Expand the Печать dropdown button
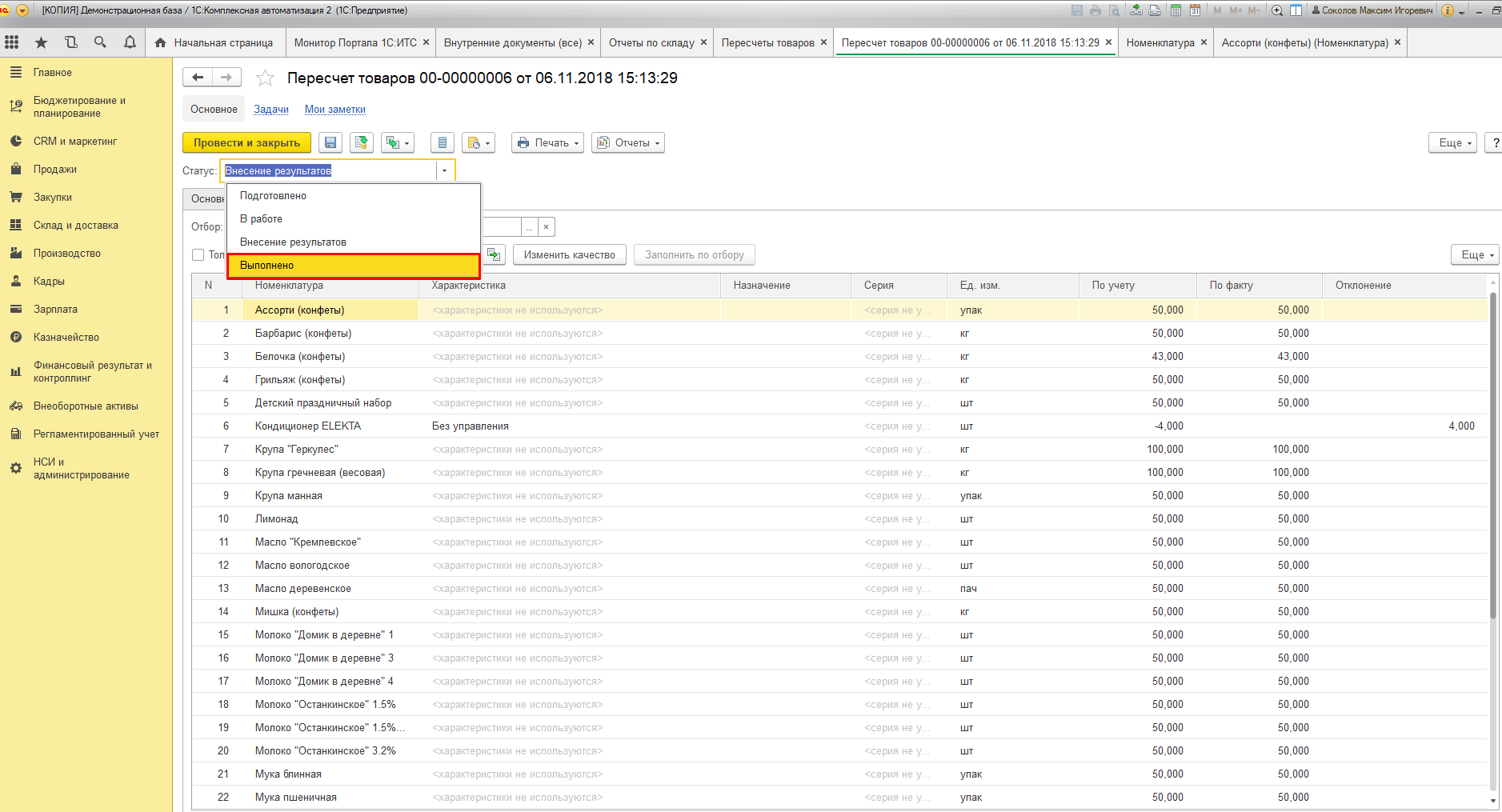This screenshot has height=812, width=1502. [x=548, y=143]
